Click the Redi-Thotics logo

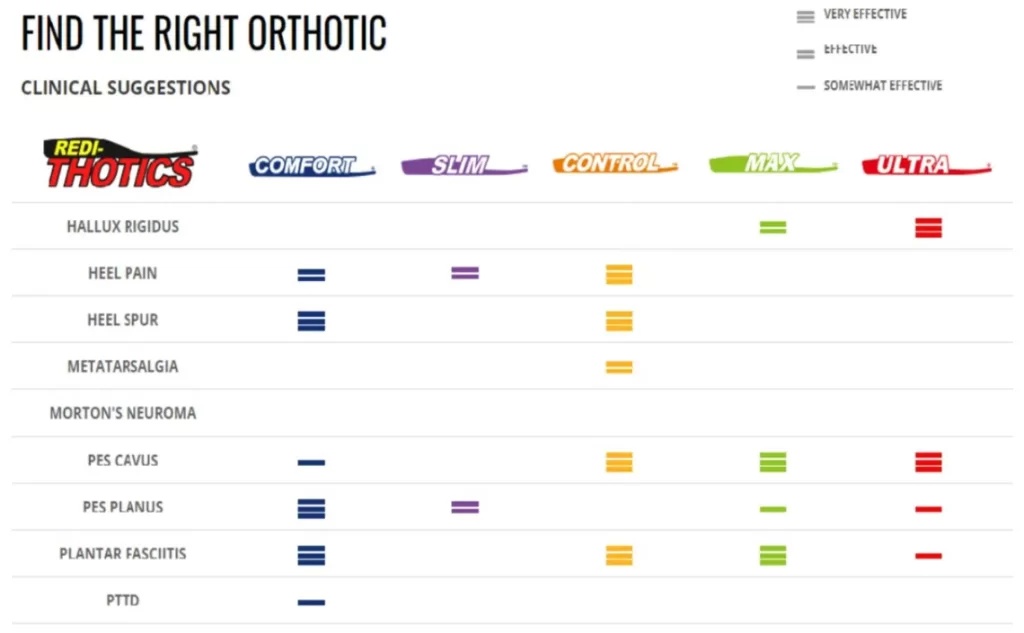coord(121,164)
